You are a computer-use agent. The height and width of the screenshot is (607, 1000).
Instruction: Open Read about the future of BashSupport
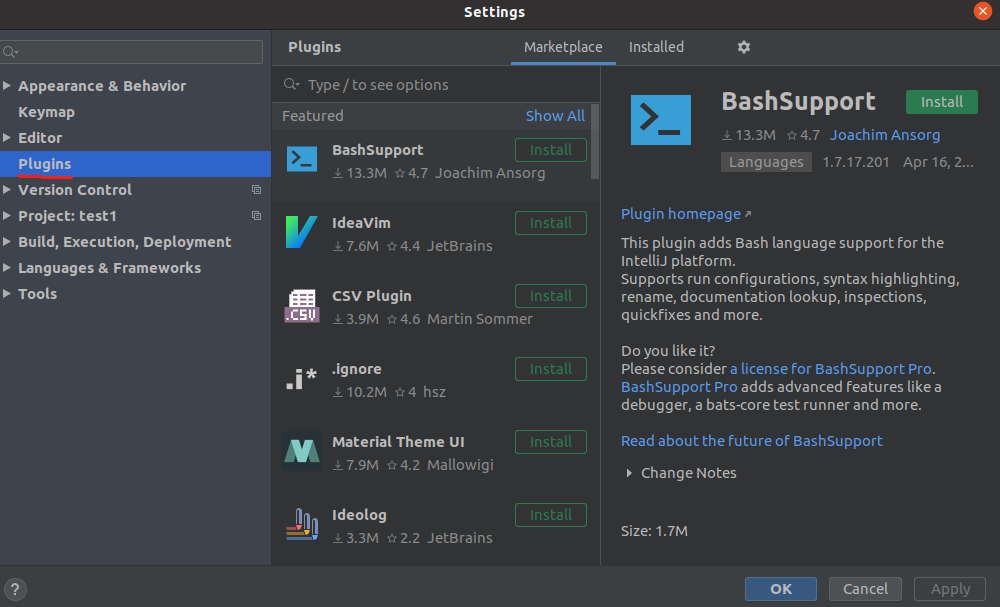pos(752,441)
